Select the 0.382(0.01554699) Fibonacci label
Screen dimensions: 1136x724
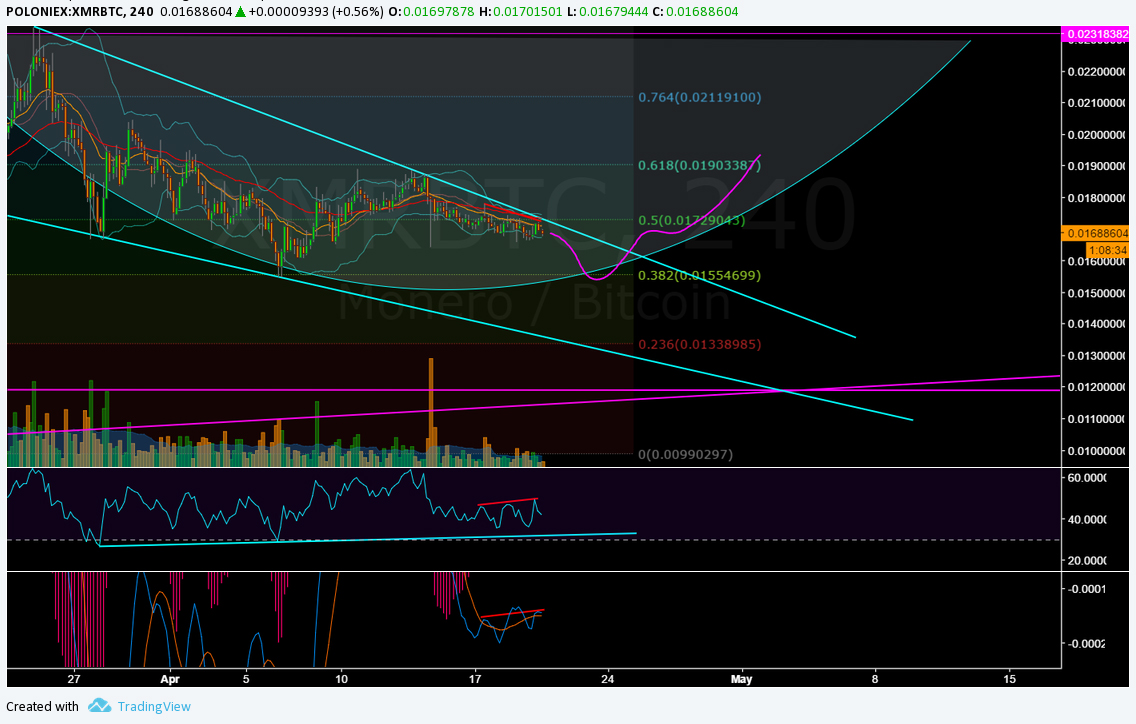700,275
